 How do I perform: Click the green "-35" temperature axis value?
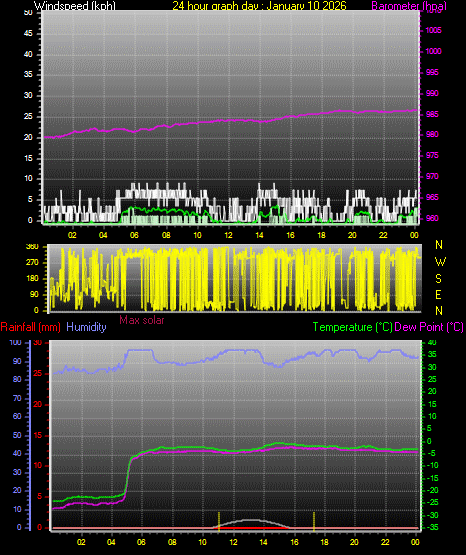coord(432,527)
